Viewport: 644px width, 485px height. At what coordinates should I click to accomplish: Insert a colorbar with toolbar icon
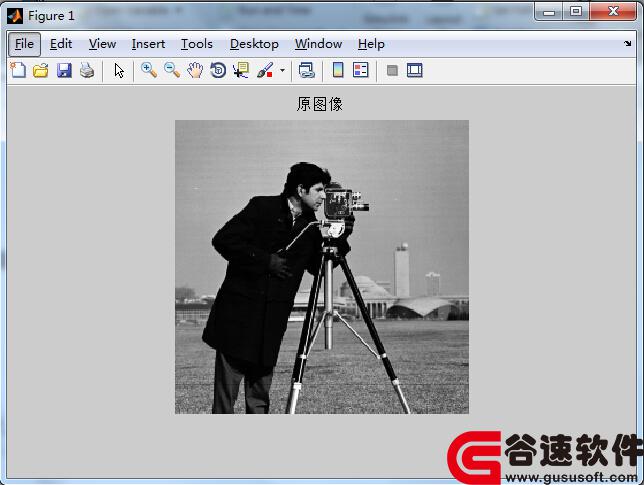(338, 70)
